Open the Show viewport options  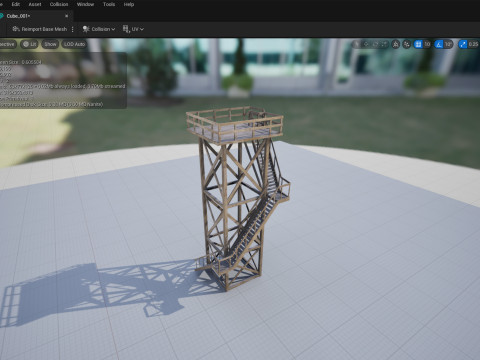(50, 44)
